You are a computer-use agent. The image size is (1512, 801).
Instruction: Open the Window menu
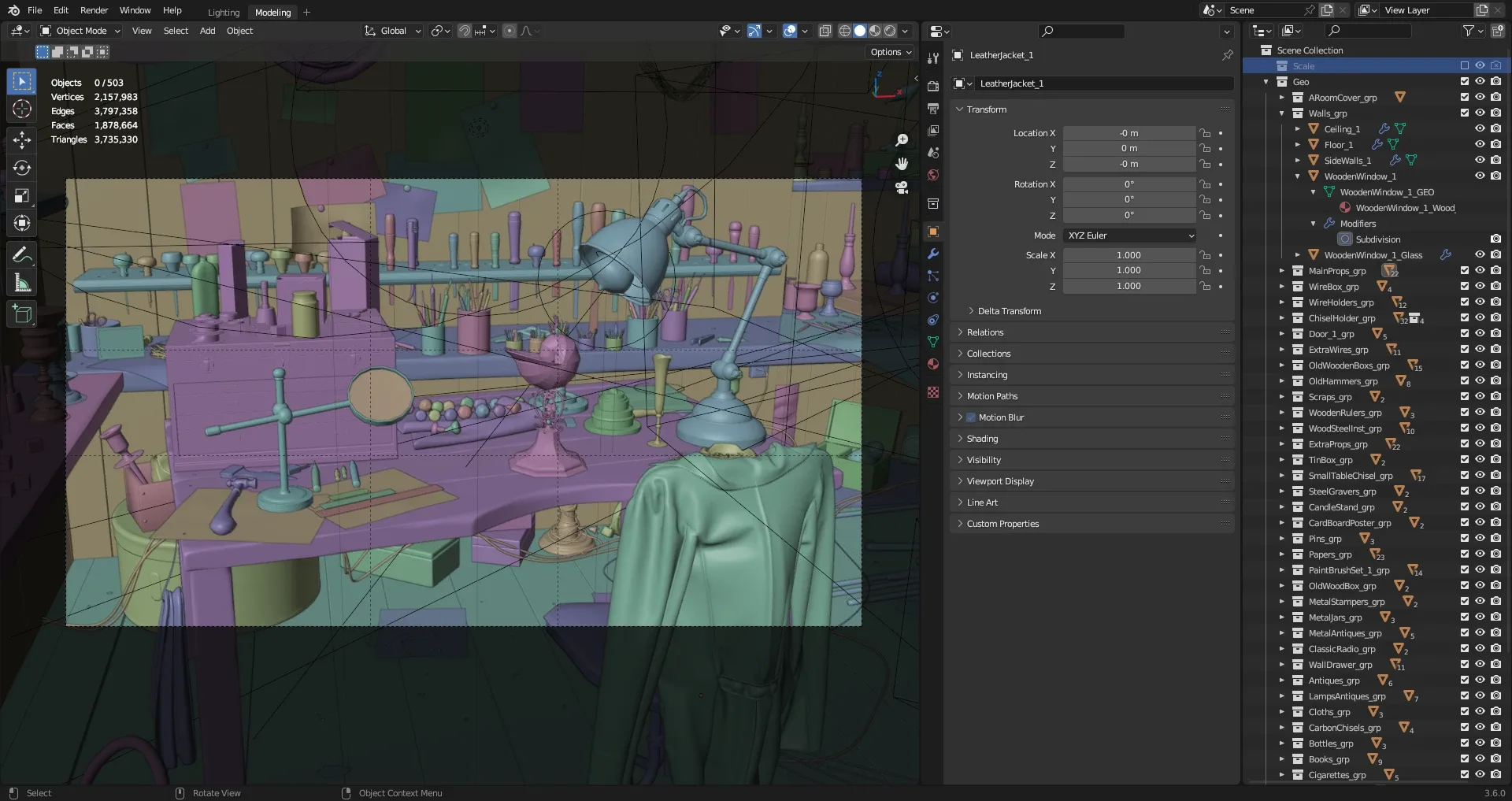point(135,10)
